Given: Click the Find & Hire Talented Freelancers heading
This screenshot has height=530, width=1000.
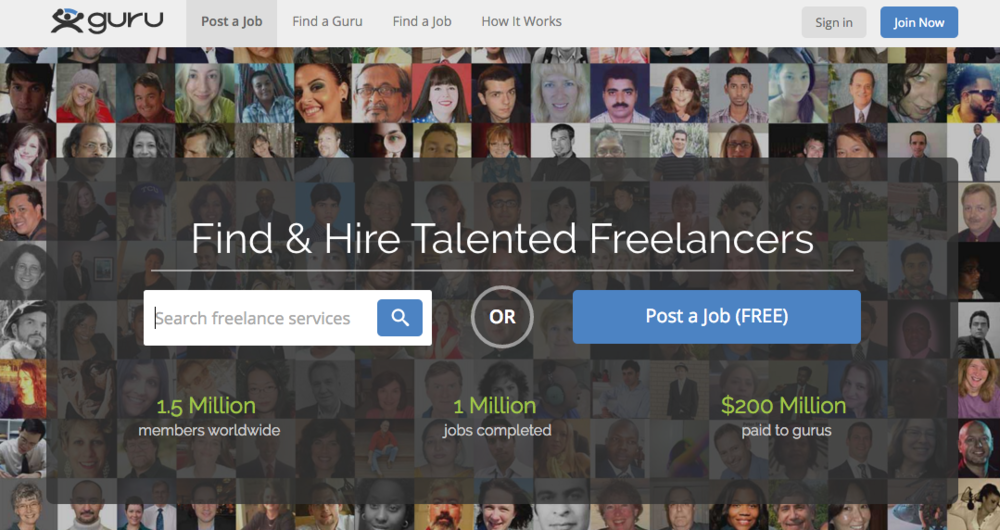Looking at the screenshot, I should click(502, 239).
